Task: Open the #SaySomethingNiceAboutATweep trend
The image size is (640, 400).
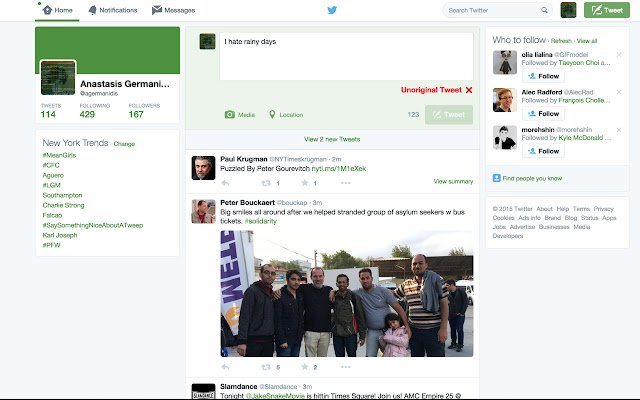Action: tap(93, 225)
